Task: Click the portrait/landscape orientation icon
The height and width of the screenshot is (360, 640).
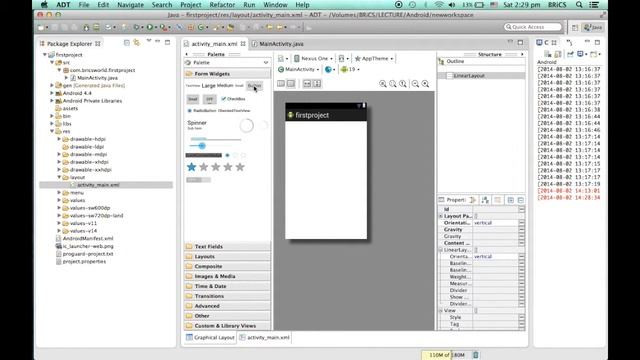Action: click(x=342, y=58)
